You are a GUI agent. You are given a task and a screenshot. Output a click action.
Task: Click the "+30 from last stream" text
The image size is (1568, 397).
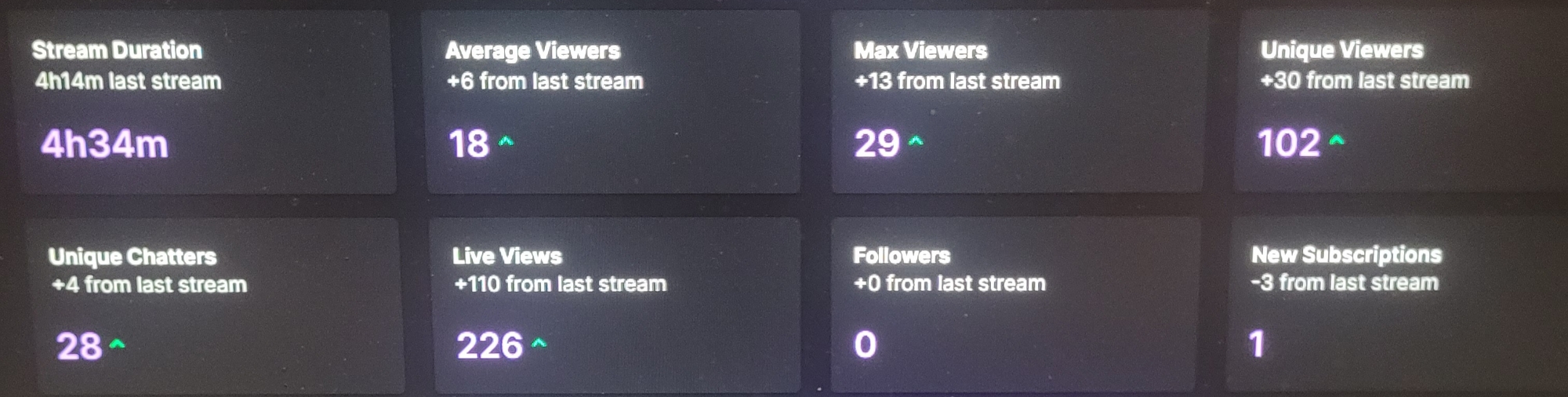[1364, 80]
